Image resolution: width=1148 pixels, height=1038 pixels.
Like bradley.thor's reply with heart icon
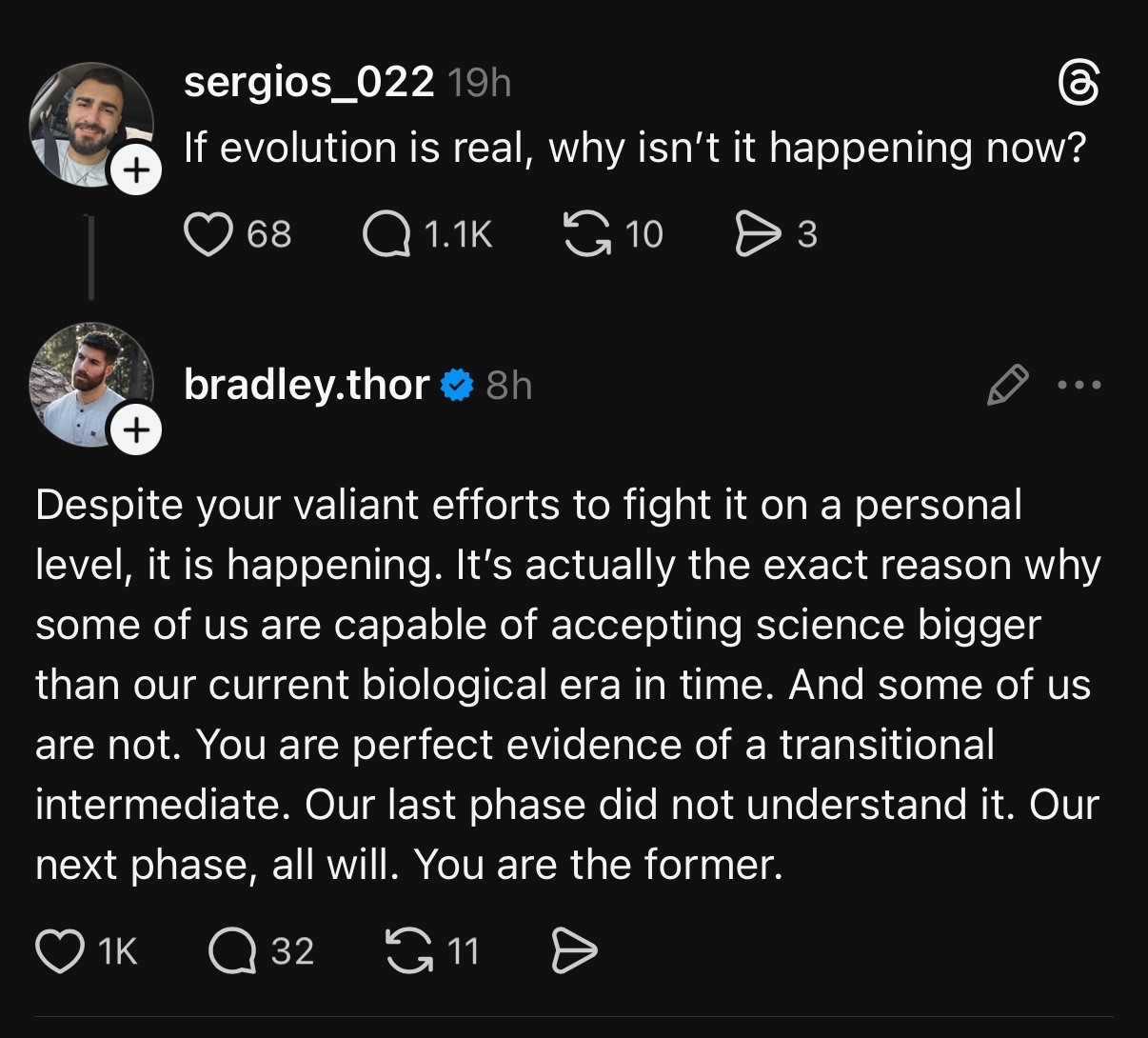point(60,950)
